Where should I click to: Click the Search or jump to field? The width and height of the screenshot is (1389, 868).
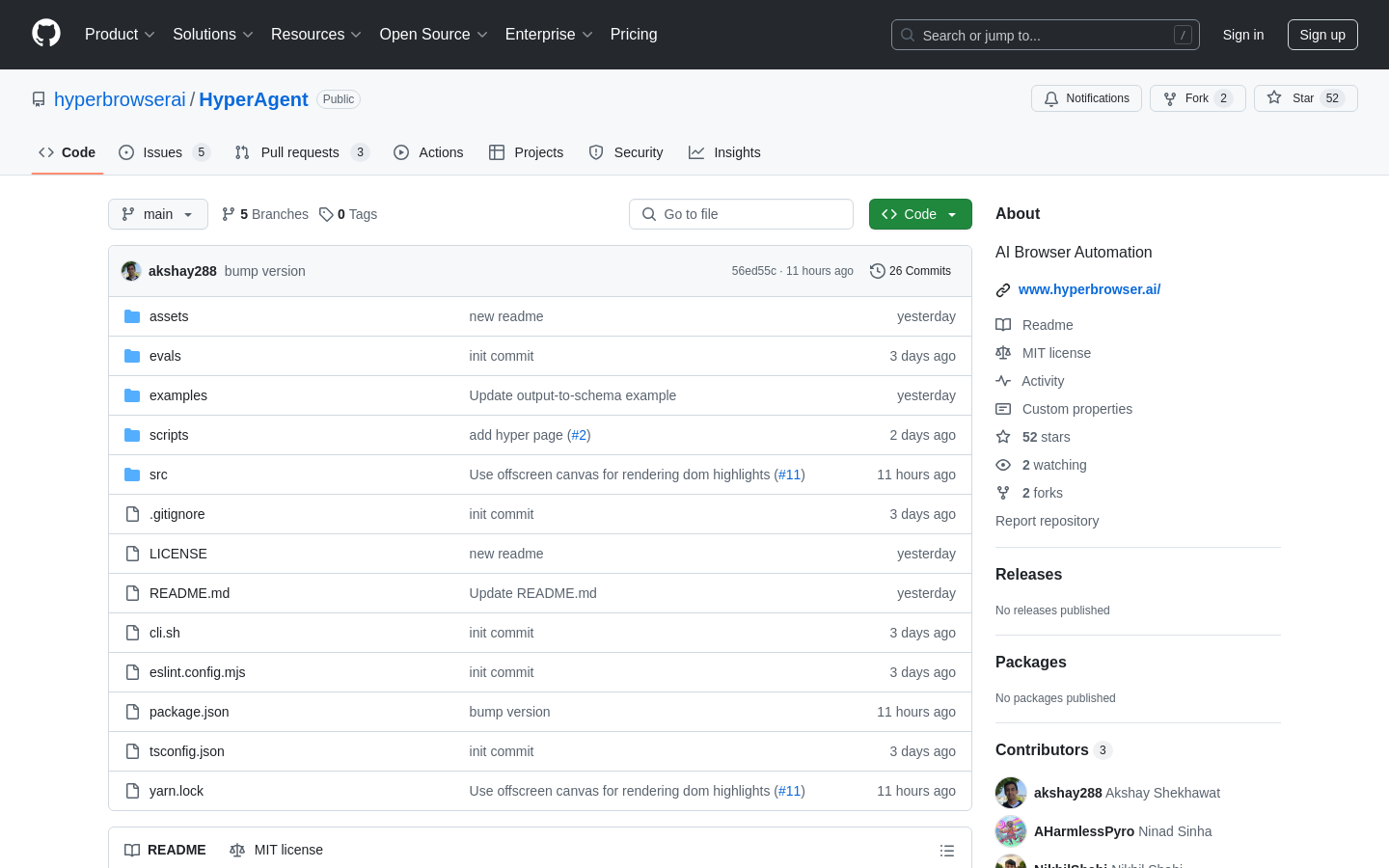click(1046, 35)
